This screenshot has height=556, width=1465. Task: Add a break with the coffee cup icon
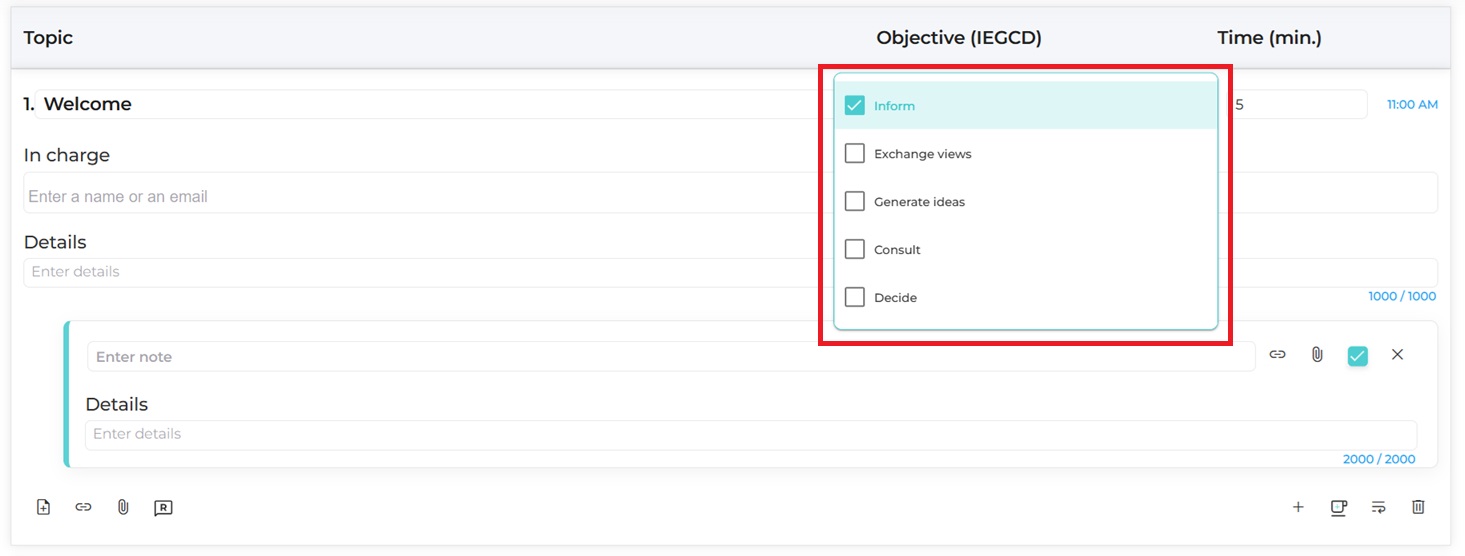click(1338, 507)
